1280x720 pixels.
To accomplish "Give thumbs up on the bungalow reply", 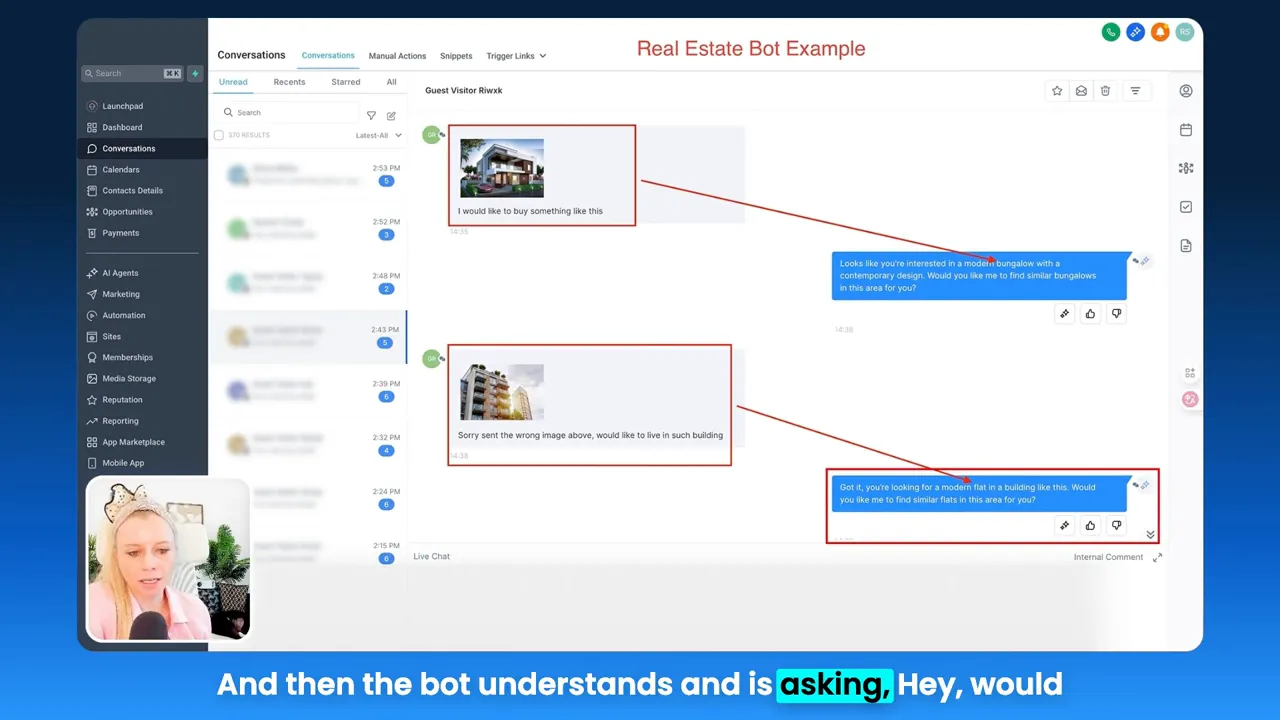I will [1090, 313].
